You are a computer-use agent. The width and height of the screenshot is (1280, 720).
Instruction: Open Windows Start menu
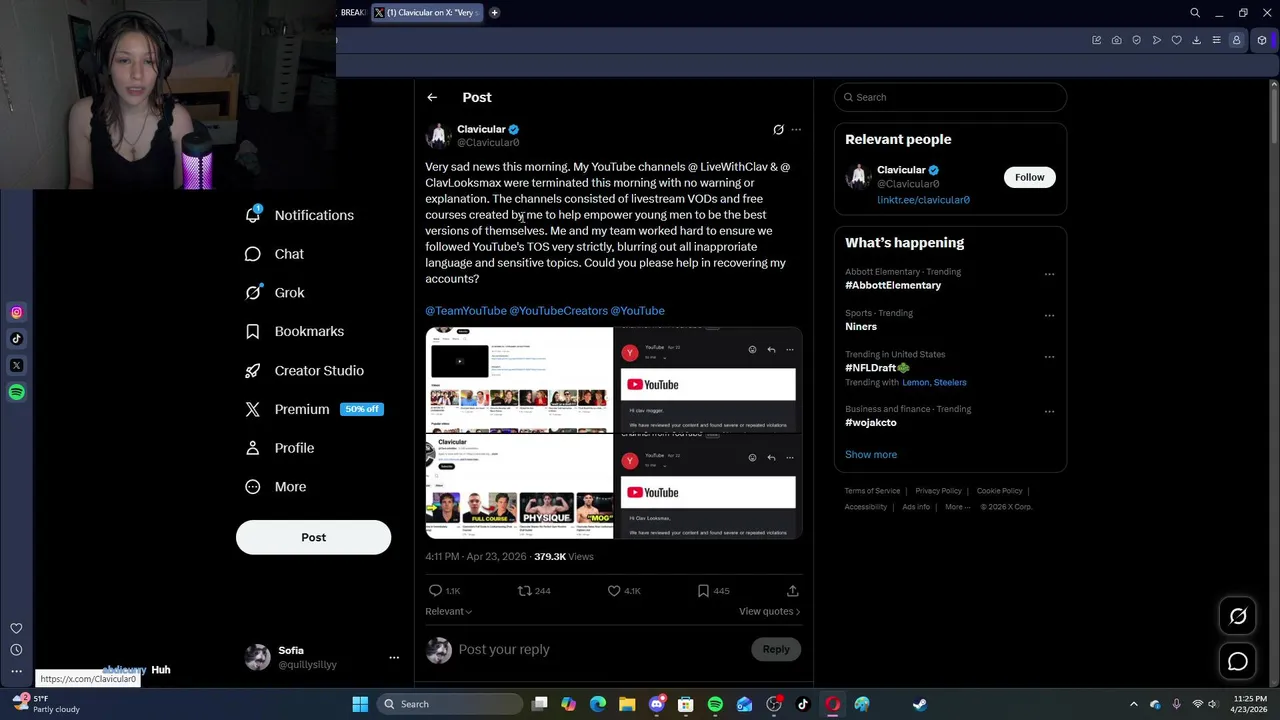[x=360, y=704]
